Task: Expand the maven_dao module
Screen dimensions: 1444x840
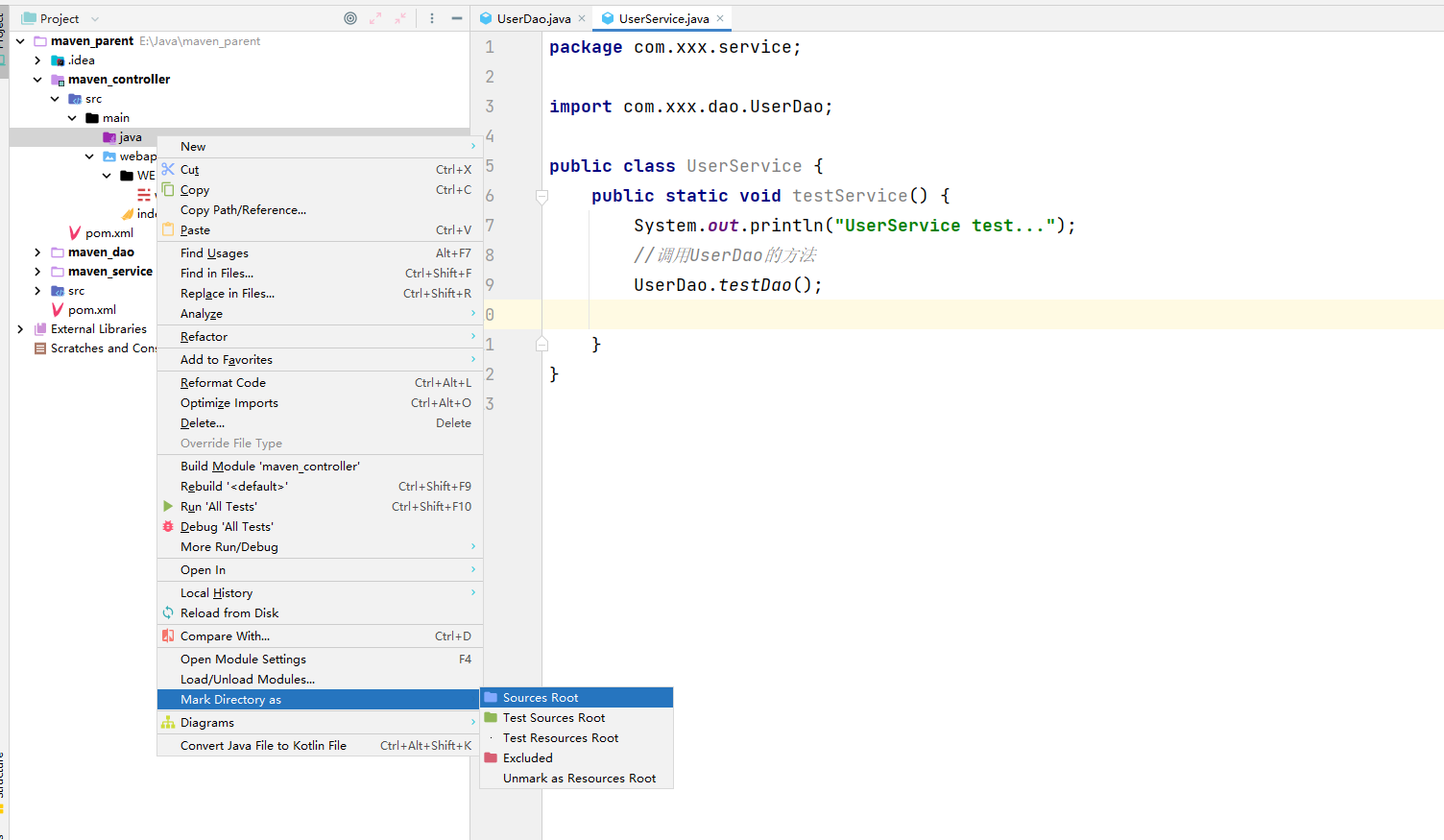Action: 37,252
